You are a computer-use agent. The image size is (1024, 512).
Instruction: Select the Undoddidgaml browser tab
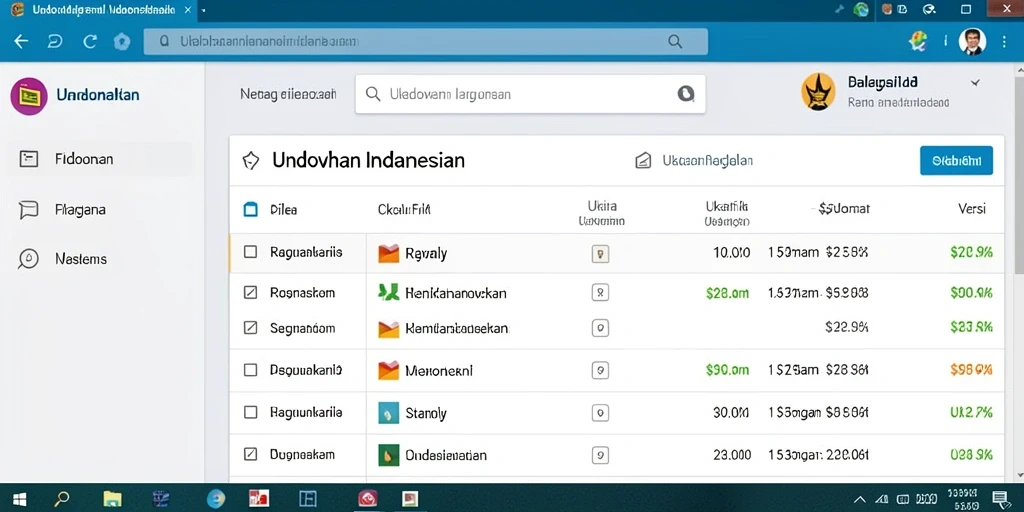pyautogui.click(x=98, y=10)
